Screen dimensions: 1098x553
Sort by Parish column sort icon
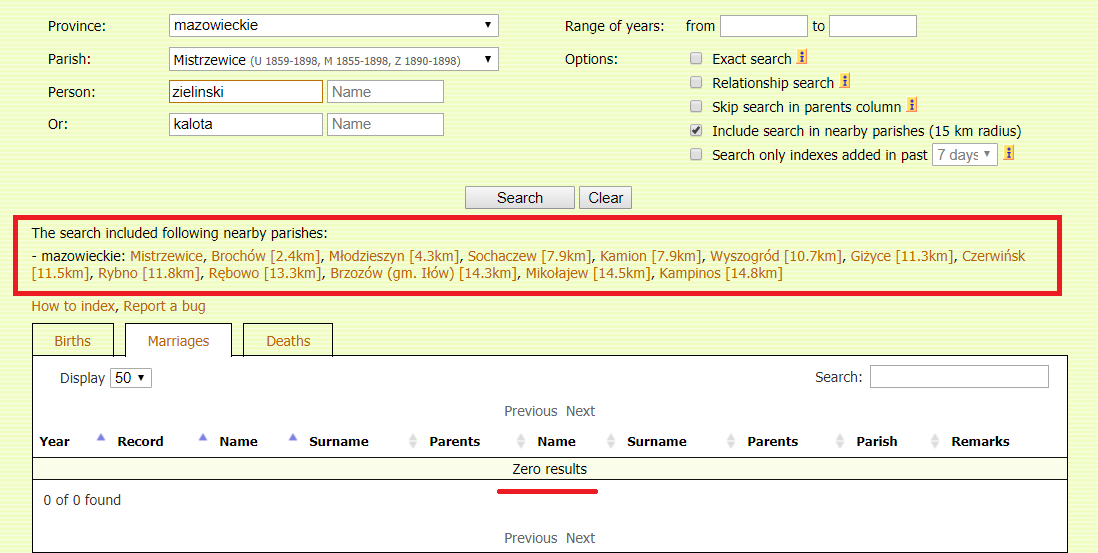(935, 441)
